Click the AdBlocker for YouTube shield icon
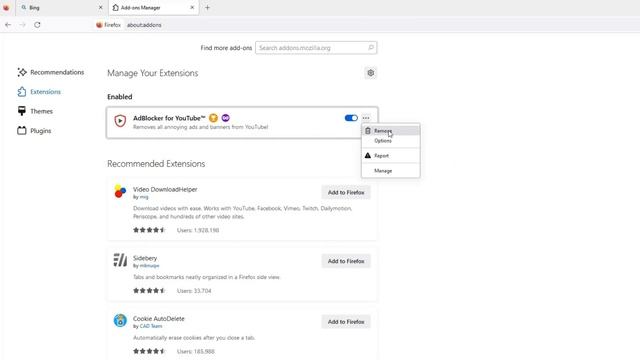640x360 pixels. point(120,121)
